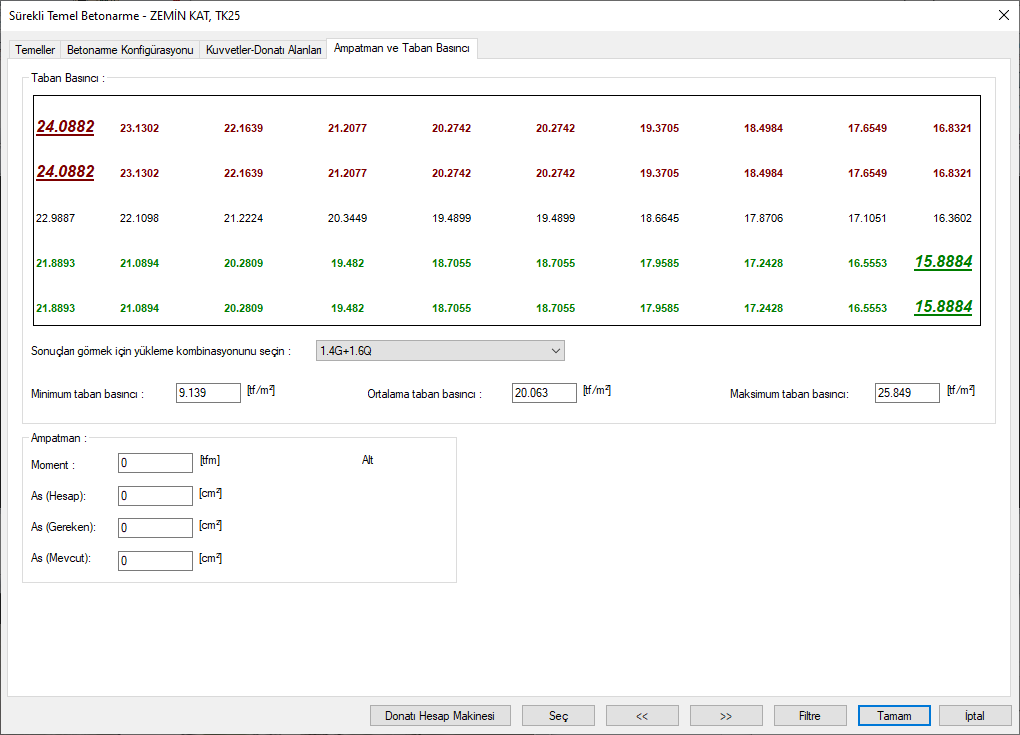This screenshot has width=1020, height=735.
Task: Click the As (Hesap) input field
Action: tap(155, 496)
